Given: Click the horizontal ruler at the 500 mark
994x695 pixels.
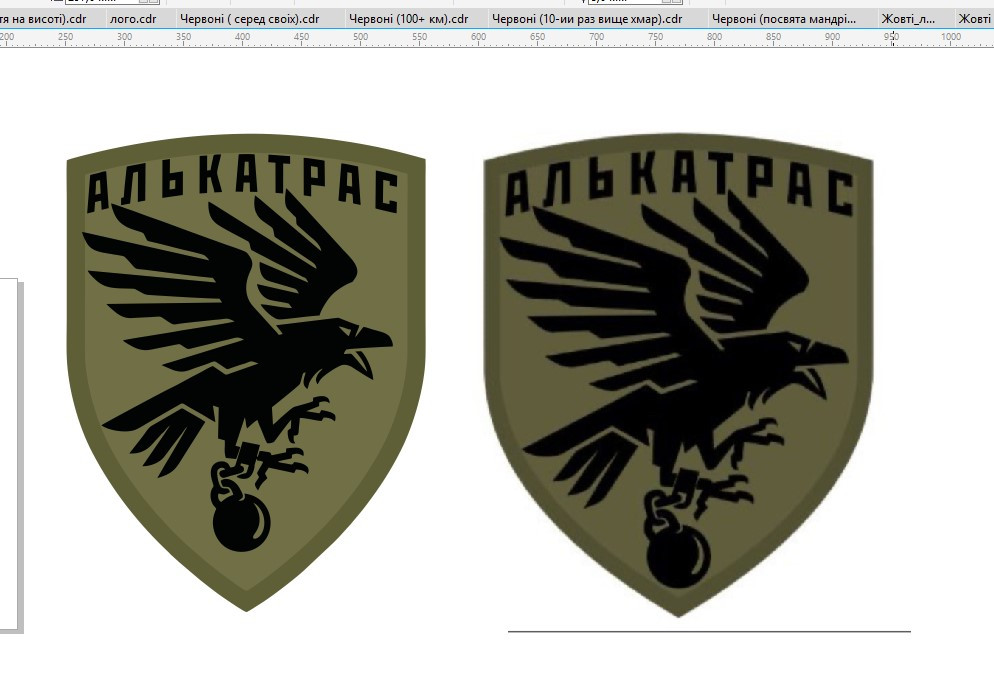Looking at the screenshot, I should tap(360, 38).
